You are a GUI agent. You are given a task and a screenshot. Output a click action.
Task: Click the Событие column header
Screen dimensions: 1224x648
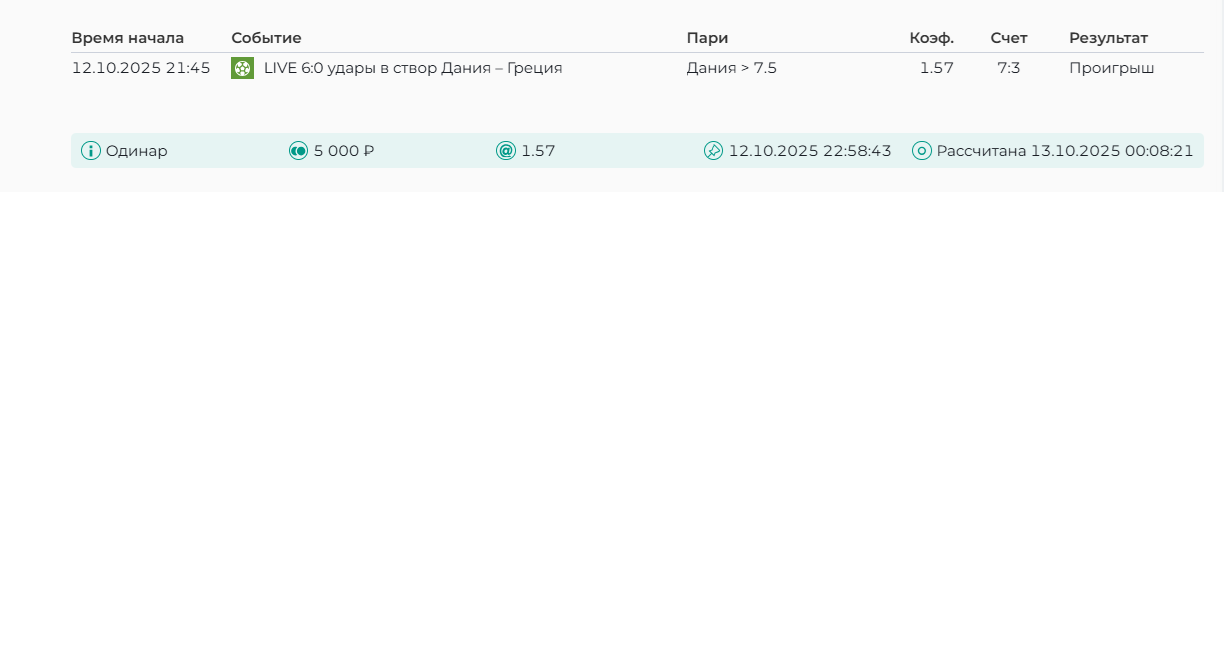coord(266,38)
